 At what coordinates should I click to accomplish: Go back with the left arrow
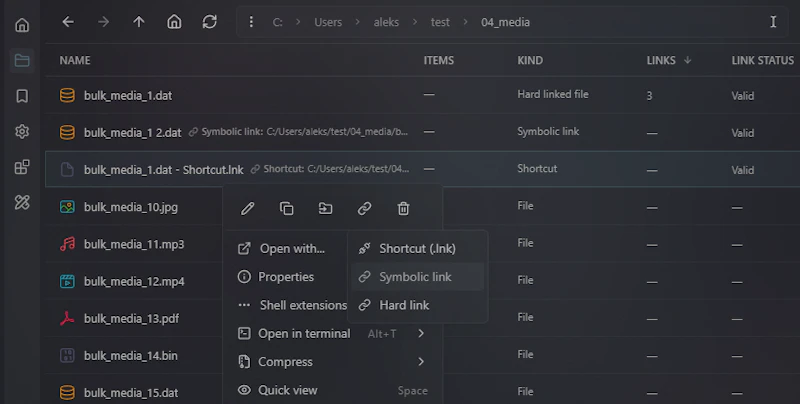coord(68,22)
